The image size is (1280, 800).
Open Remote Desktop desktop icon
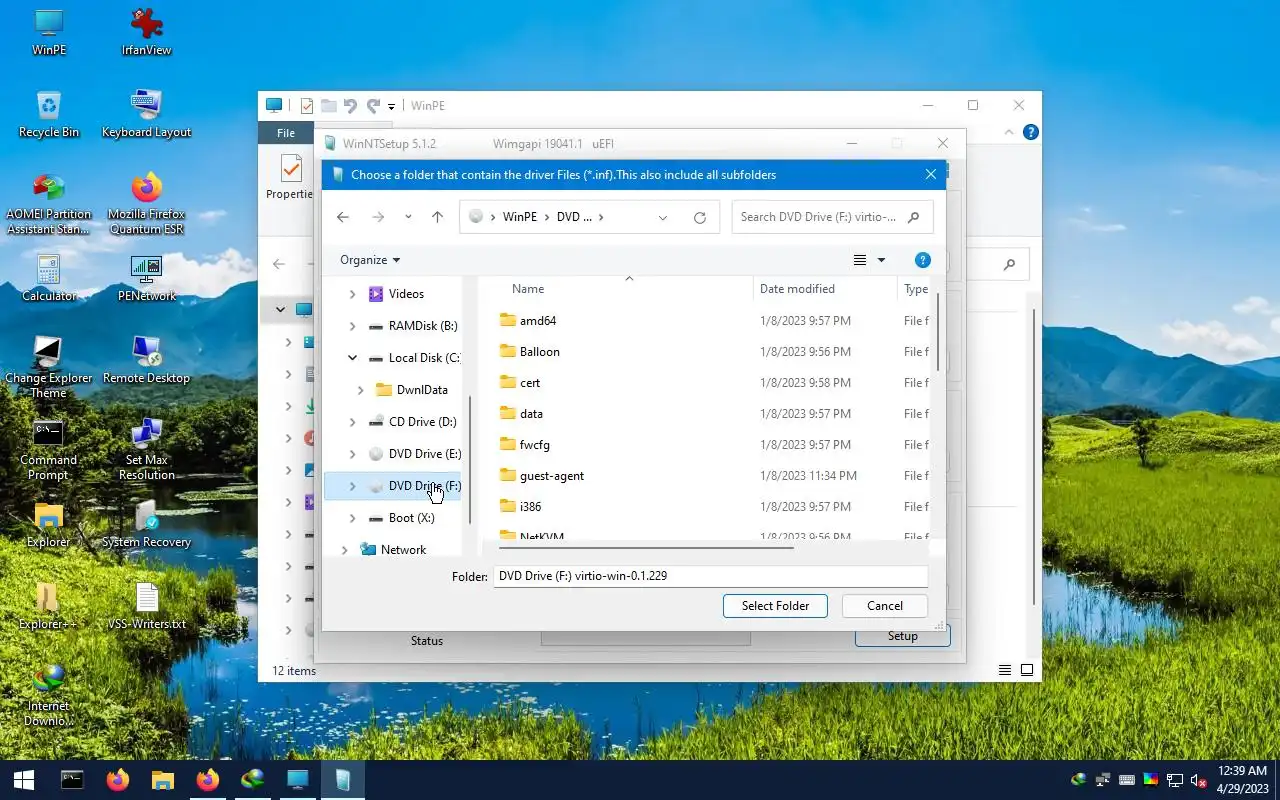(147, 360)
